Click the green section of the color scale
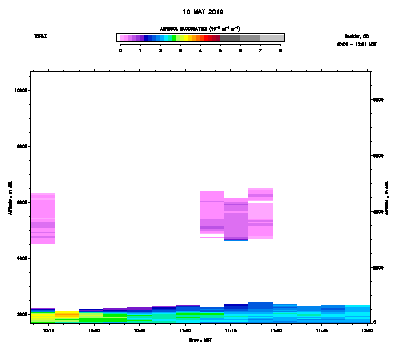 (174, 38)
